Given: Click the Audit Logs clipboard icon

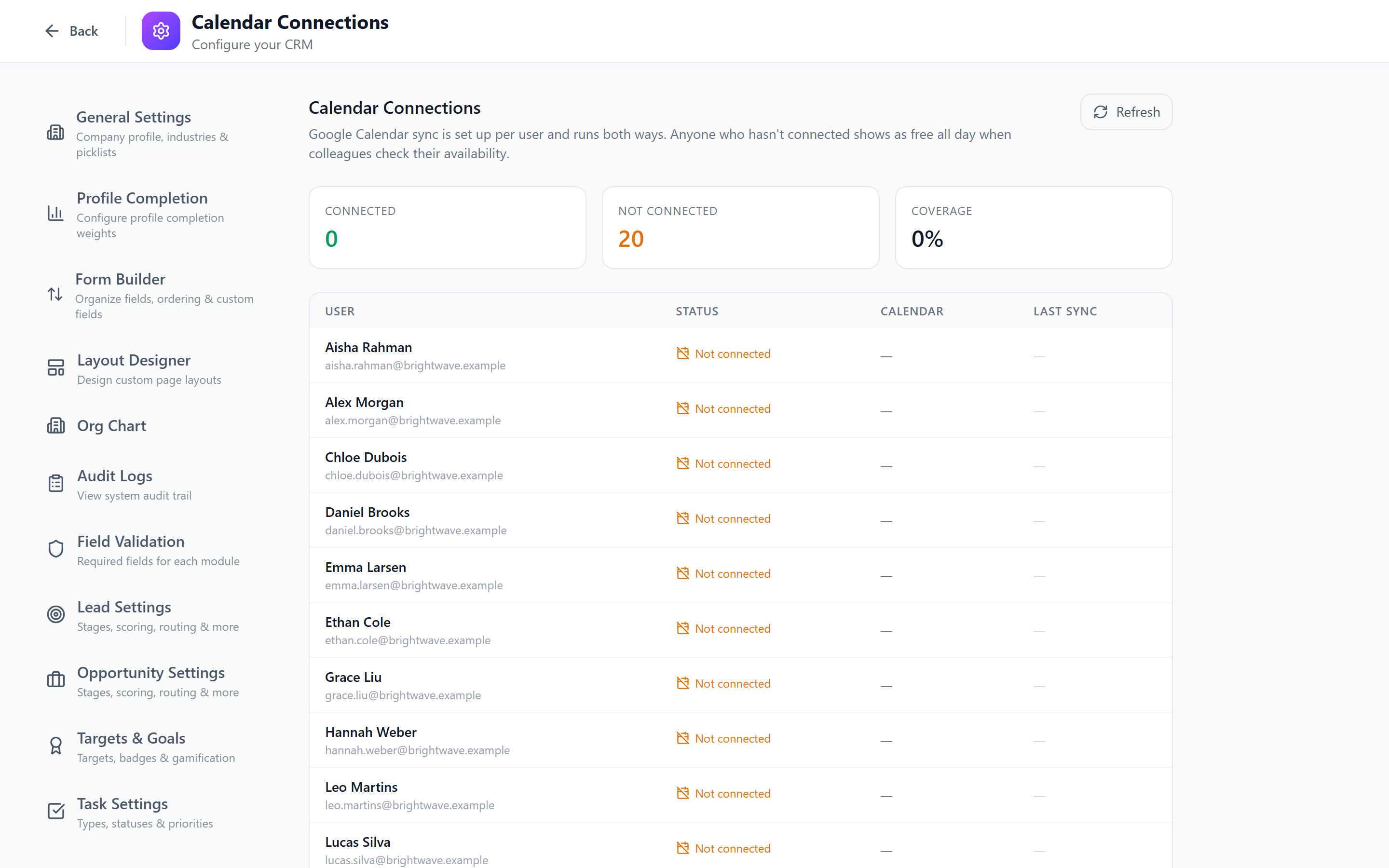Looking at the screenshot, I should (x=55, y=483).
